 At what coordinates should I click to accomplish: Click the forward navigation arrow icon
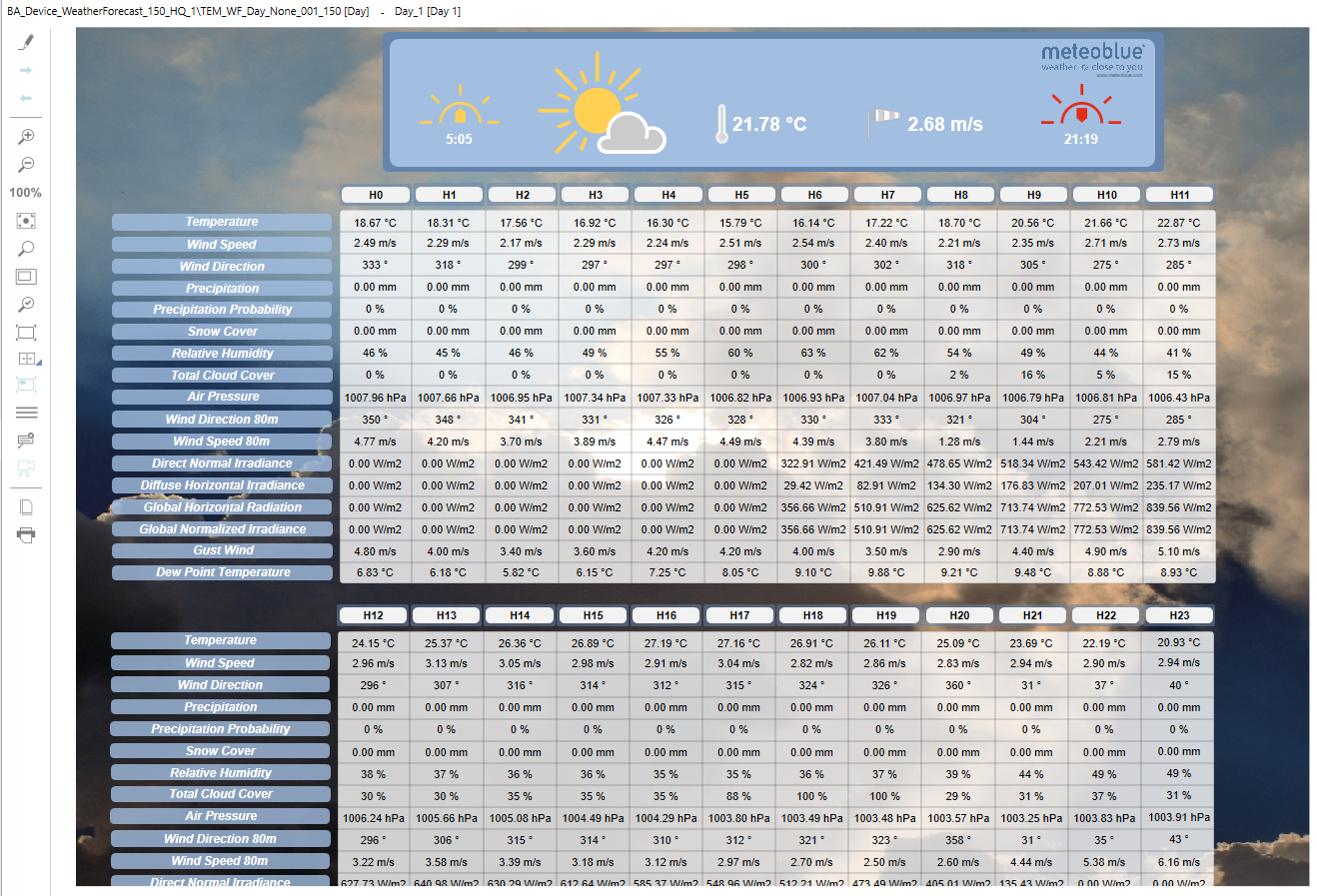(x=25, y=70)
